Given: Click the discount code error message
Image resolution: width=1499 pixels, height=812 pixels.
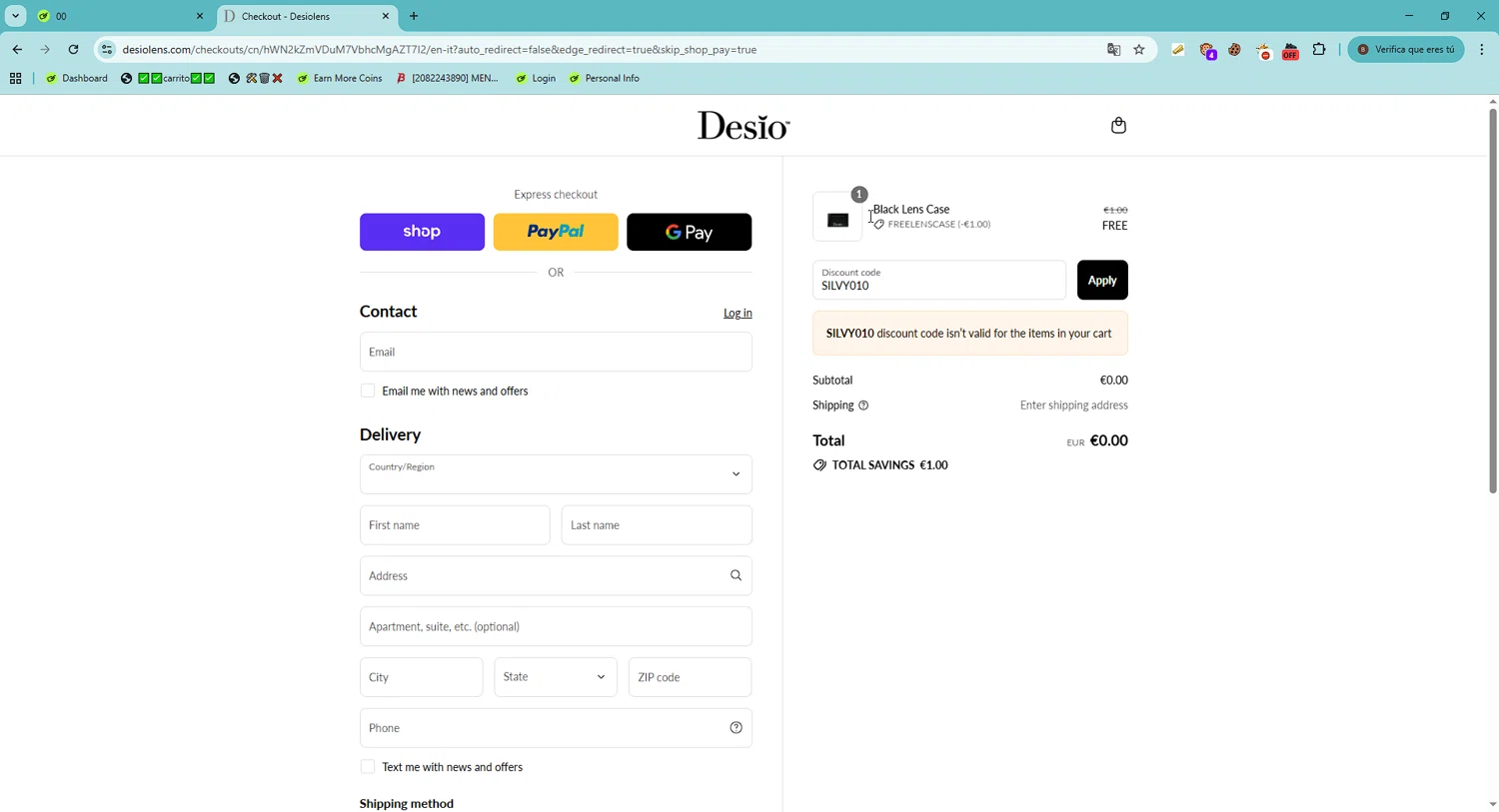Looking at the screenshot, I should (x=970, y=334).
